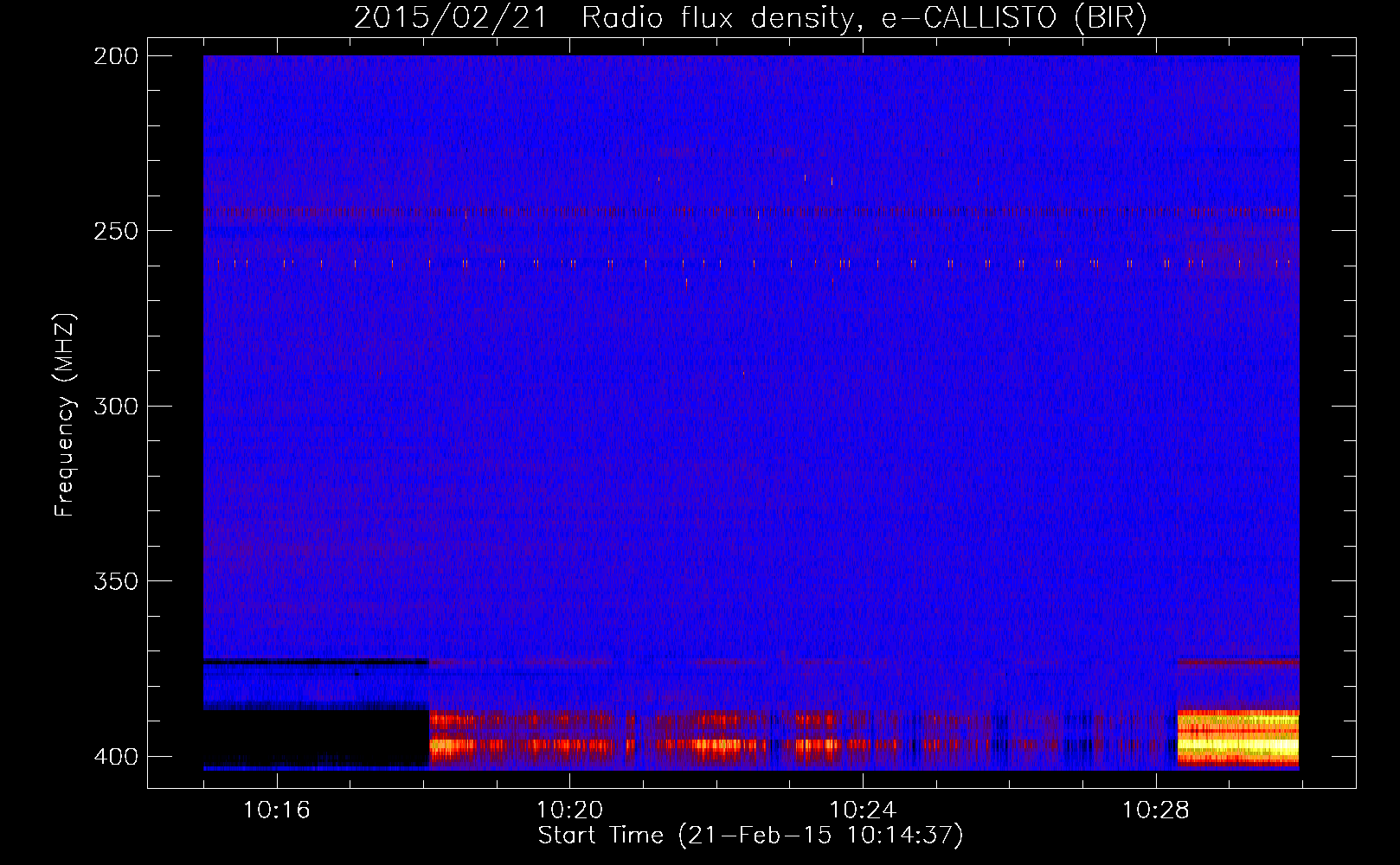Click the 350 frequency tick label
This screenshot has width=1400, height=865.
(x=116, y=580)
